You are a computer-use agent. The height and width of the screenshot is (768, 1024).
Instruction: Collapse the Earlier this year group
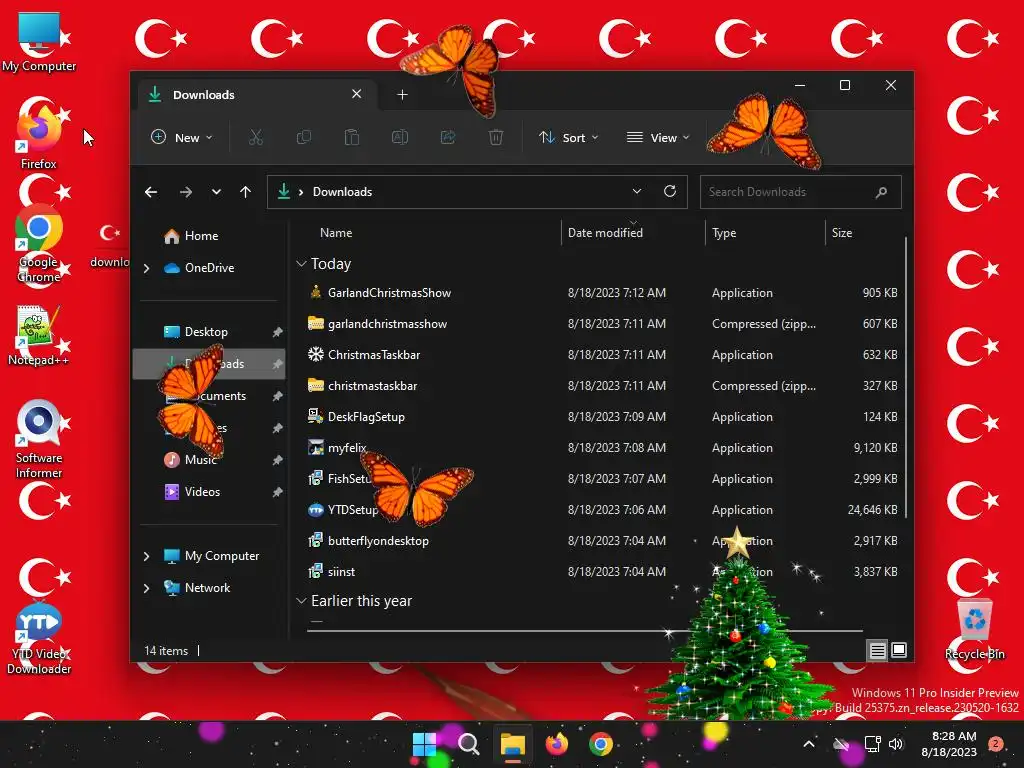[x=301, y=601]
